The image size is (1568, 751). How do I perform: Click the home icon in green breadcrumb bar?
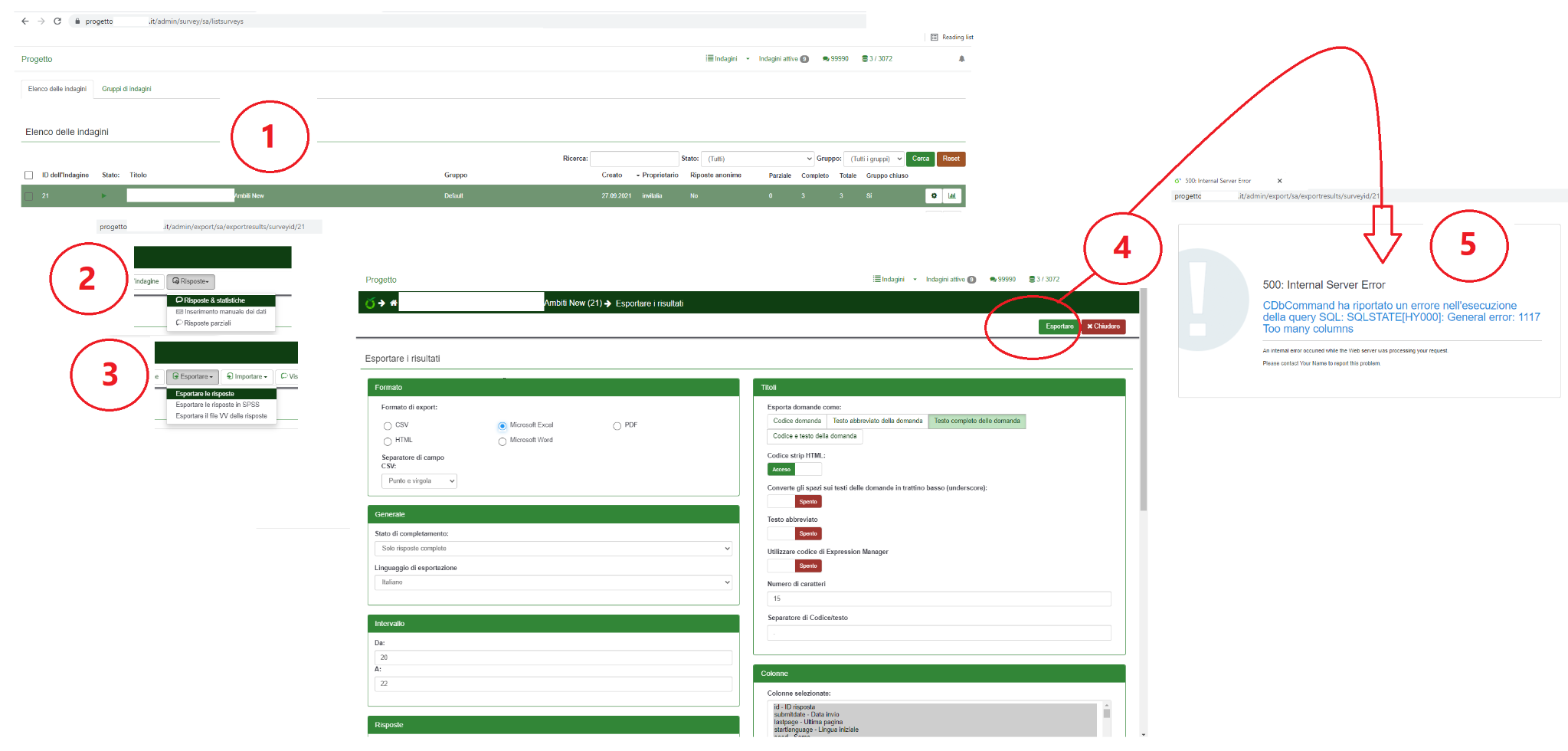(x=394, y=303)
